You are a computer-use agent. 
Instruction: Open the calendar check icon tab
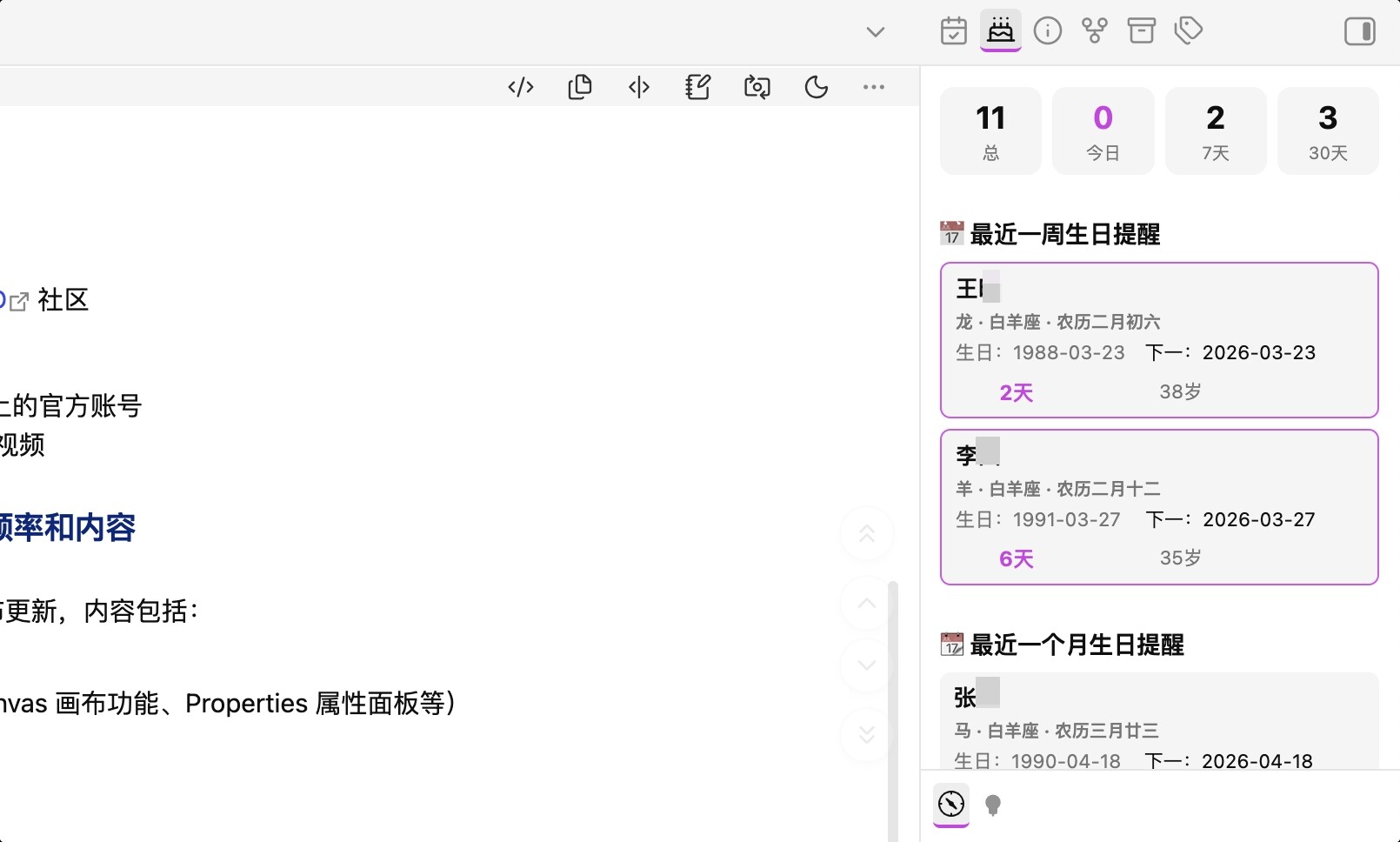(954, 31)
